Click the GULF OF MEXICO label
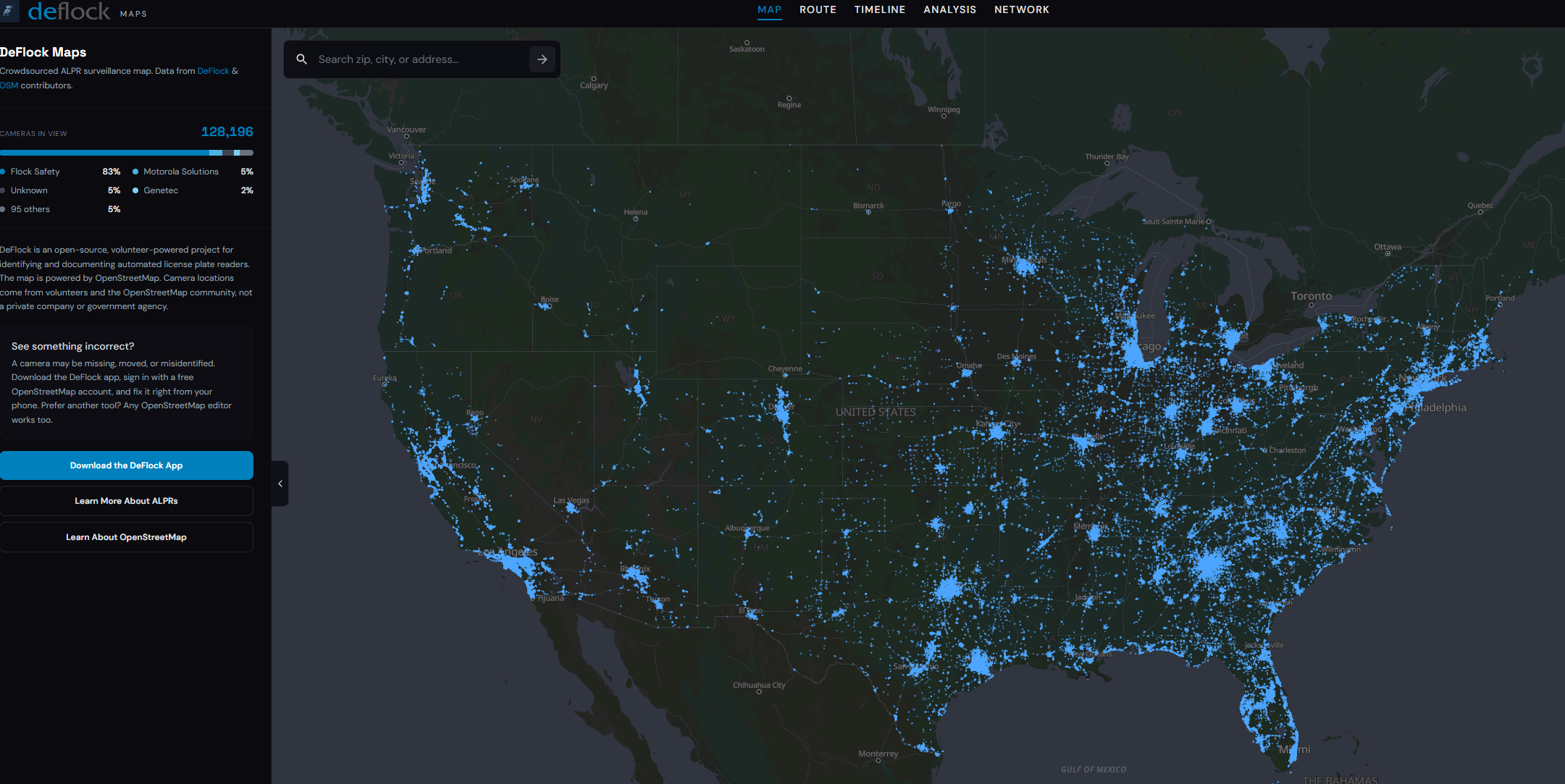 (1094, 770)
